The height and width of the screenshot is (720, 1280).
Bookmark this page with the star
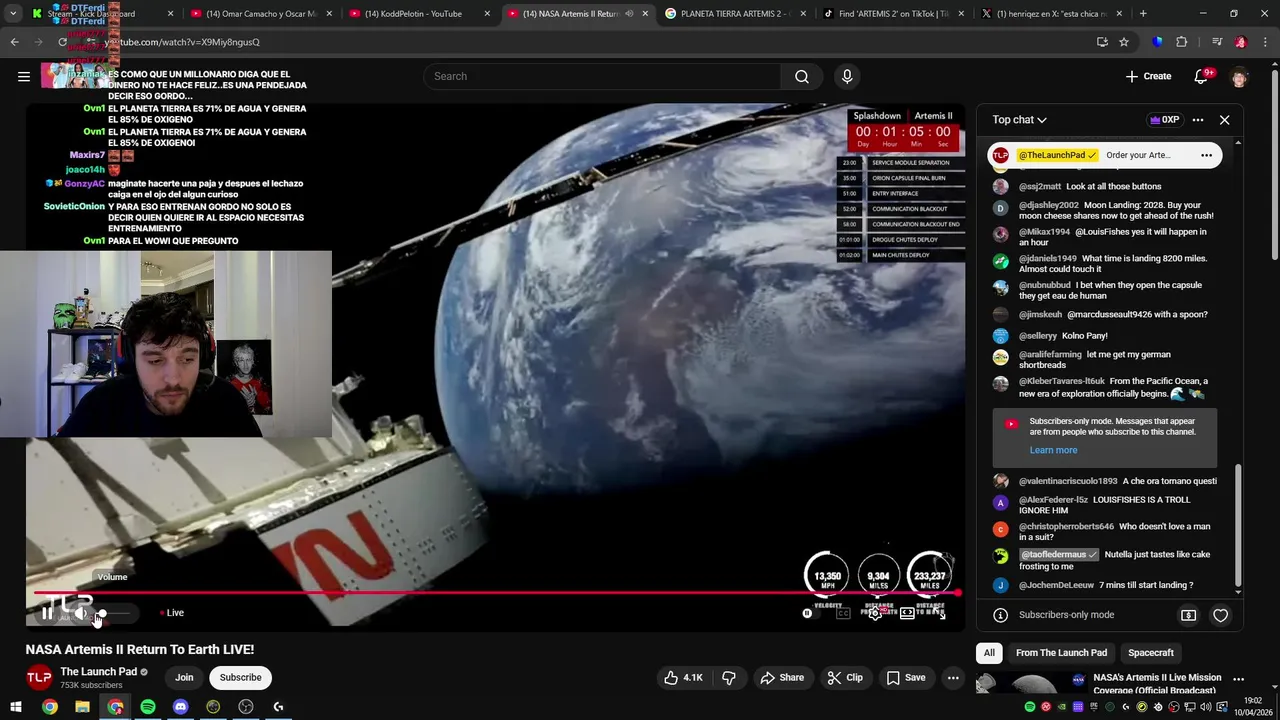click(1124, 42)
